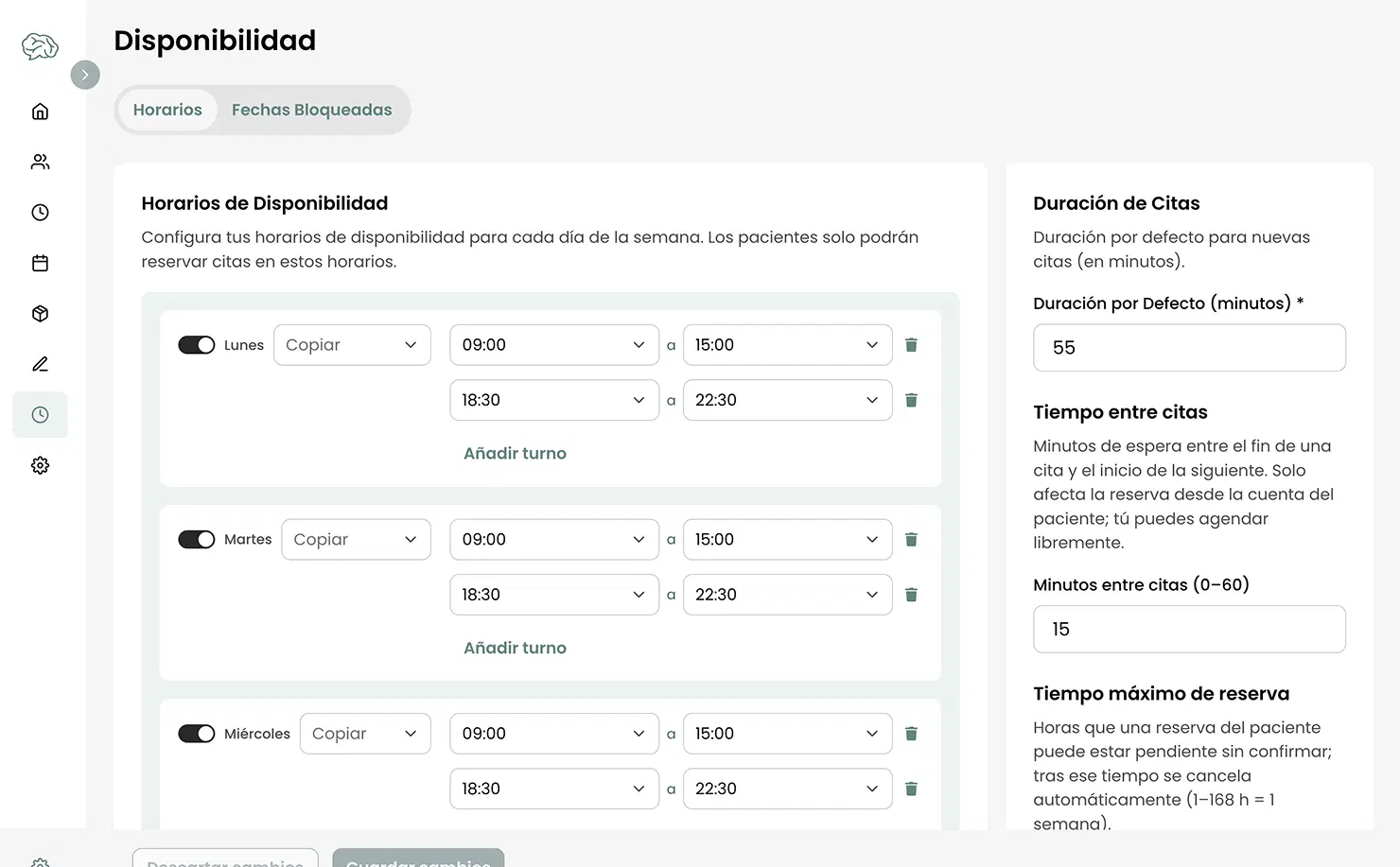Disable Martes availability switch

pyautogui.click(x=197, y=540)
